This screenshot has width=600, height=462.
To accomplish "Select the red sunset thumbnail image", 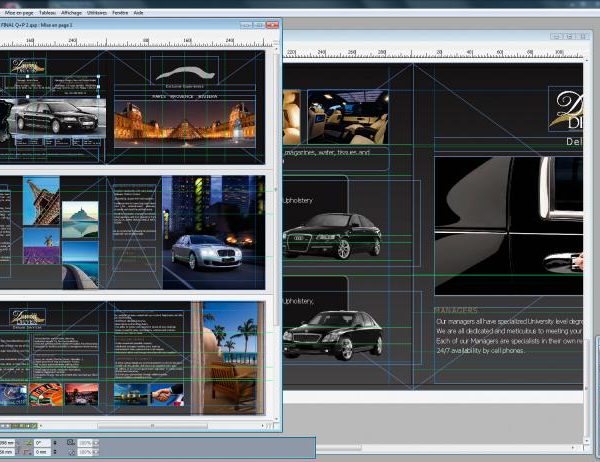I will pos(82,395).
